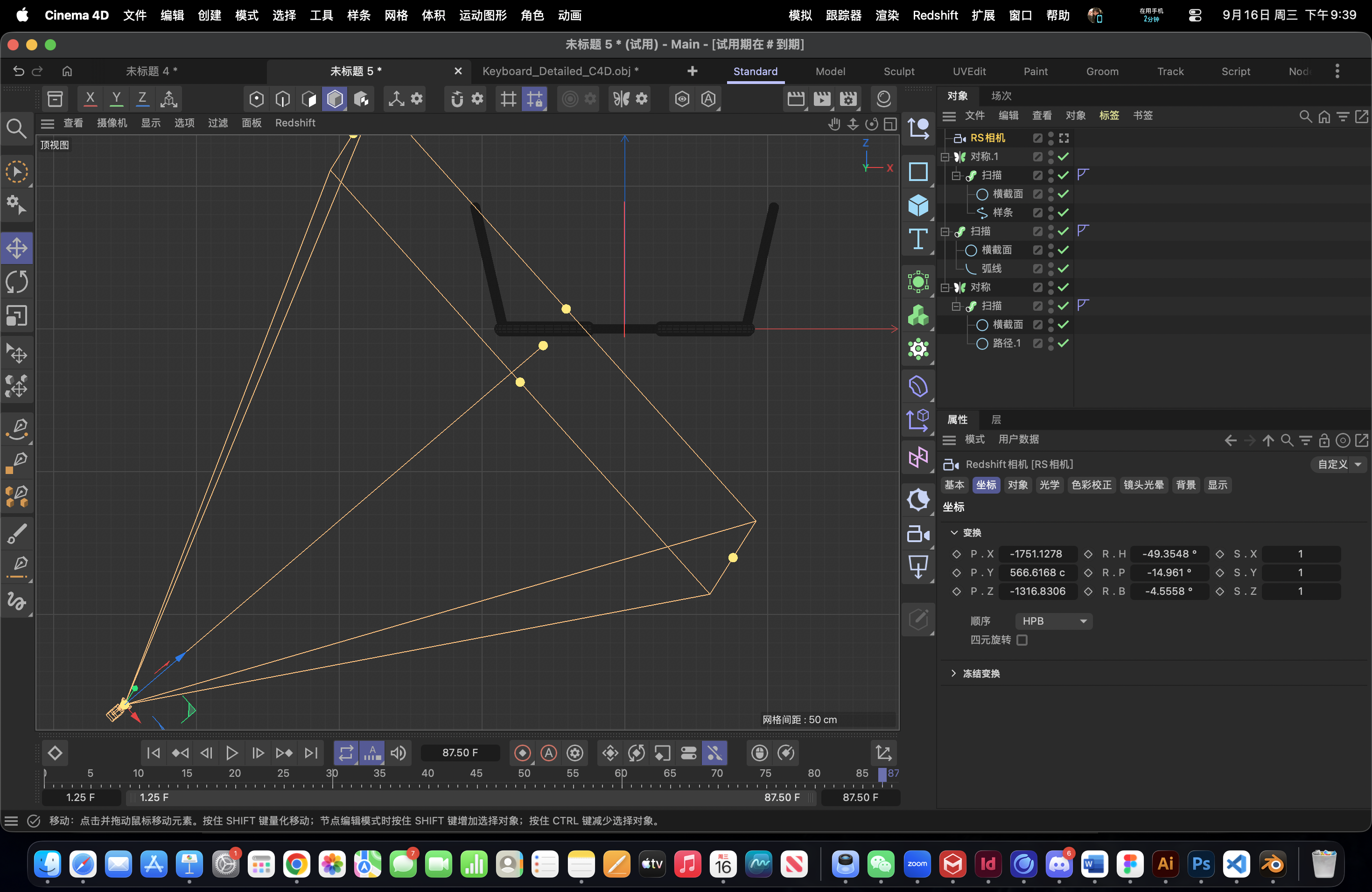Toggle the loop playback button
Image resolution: width=1372 pixels, height=892 pixels.
click(x=346, y=753)
